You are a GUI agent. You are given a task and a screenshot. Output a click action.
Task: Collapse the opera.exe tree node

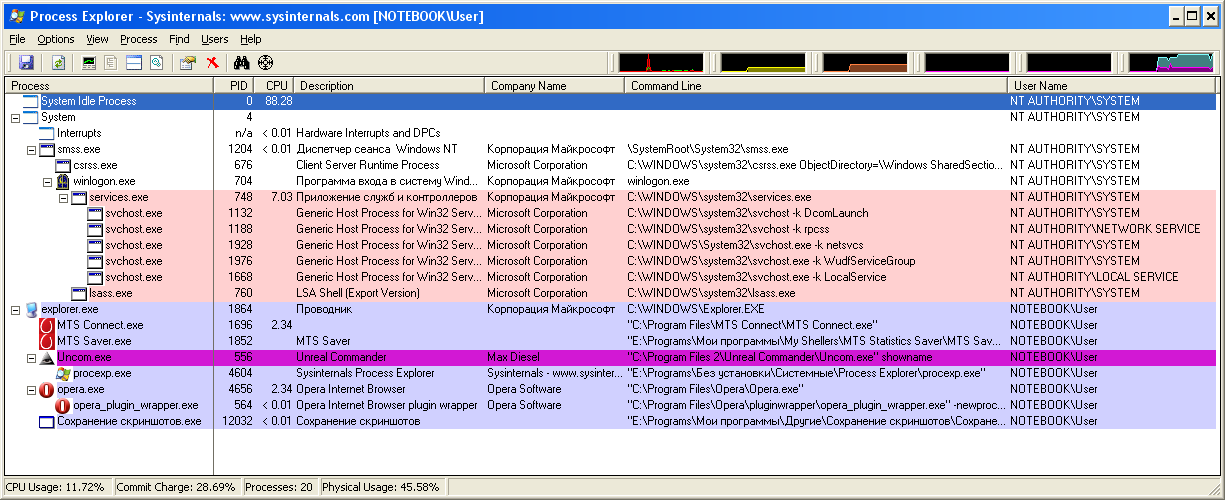tap(31, 390)
